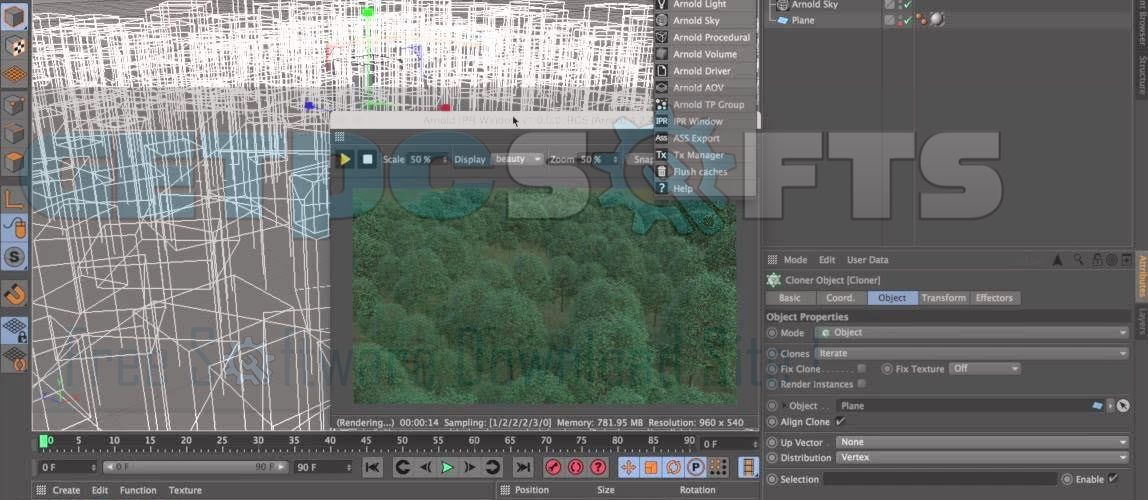Image resolution: width=1148 pixels, height=500 pixels.
Task: Open the Clones dropdown showing Iterate
Action: point(972,353)
